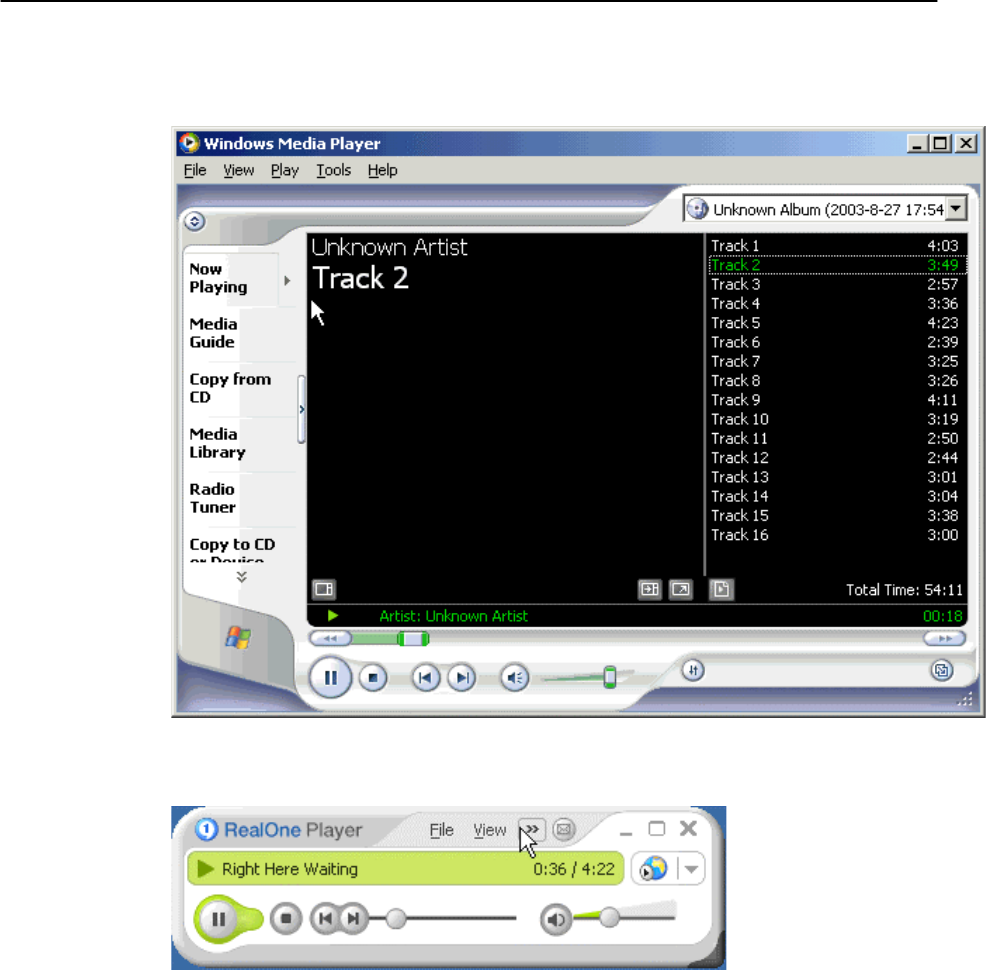The height and width of the screenshot is (970, 986).
Task: Maximize the RealOne Player window
Action: click(x=656, y=829)
